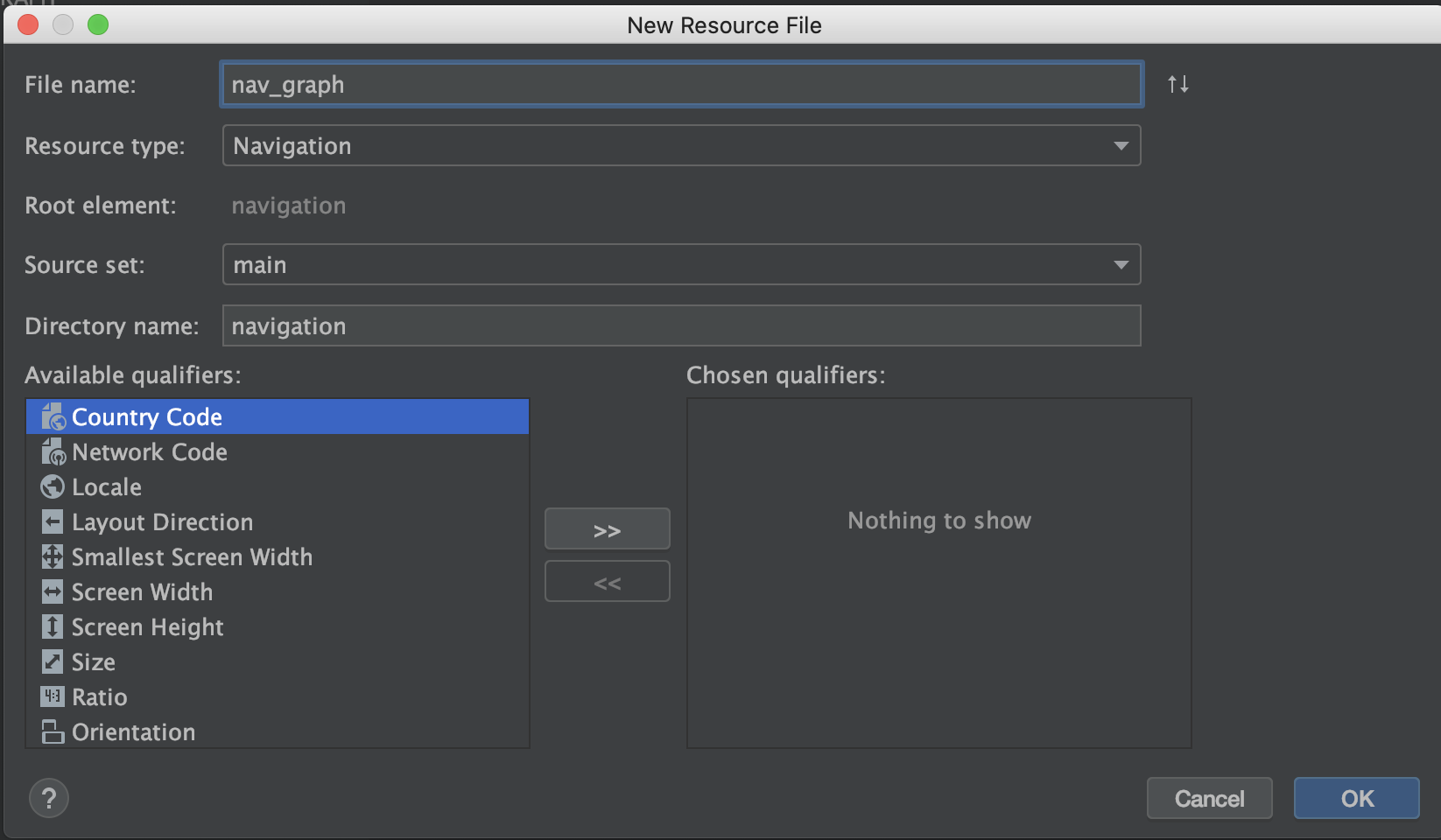Select the Screen Height list entry

(x=278, y=626)
